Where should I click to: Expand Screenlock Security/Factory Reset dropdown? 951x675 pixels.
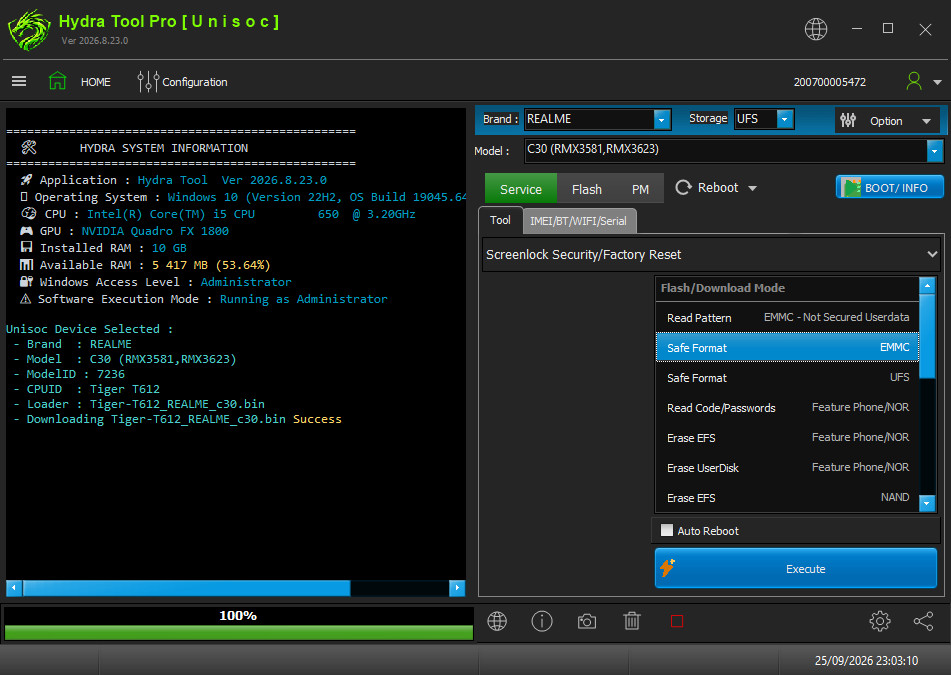coord(932,255)
